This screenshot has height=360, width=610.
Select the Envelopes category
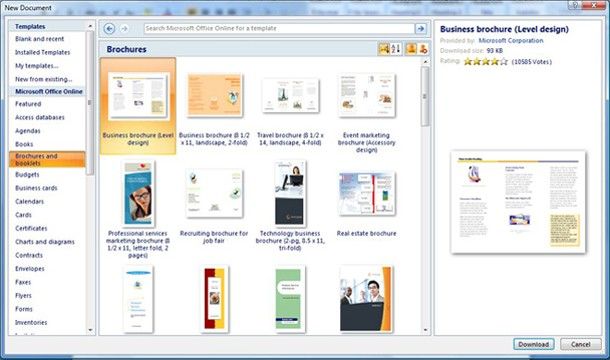tap(30, 269)
